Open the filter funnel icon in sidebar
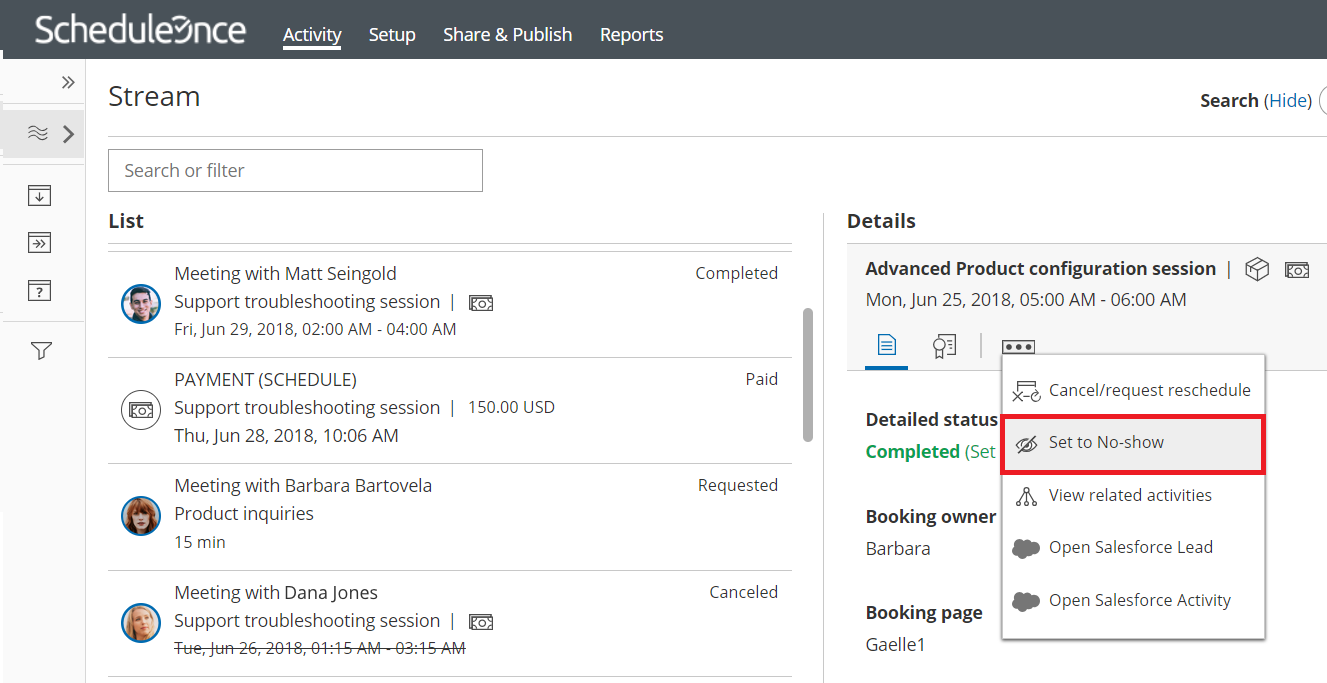This screenshot has height=683, width=1327. 41,350
